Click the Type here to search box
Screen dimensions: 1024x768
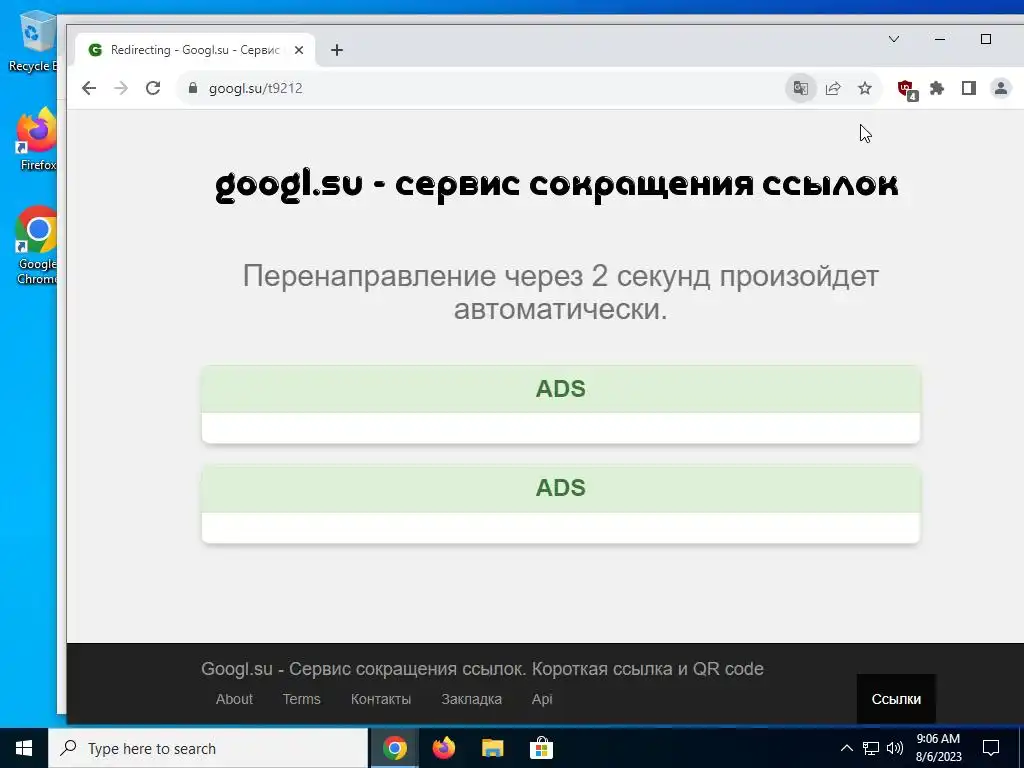coord(208,748)
